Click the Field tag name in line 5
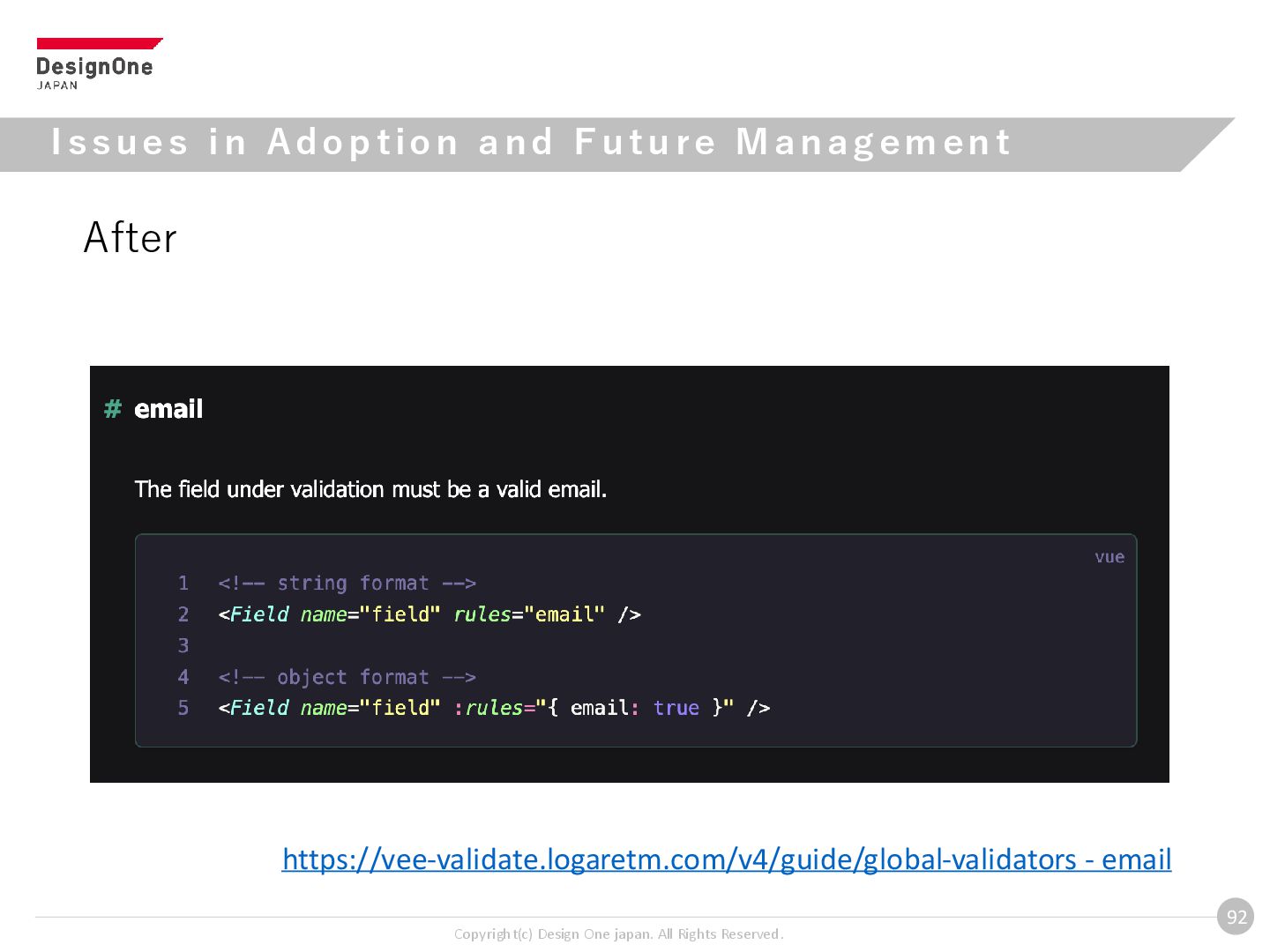Viewport: 1270px width, 952px height. click(259, 708)
